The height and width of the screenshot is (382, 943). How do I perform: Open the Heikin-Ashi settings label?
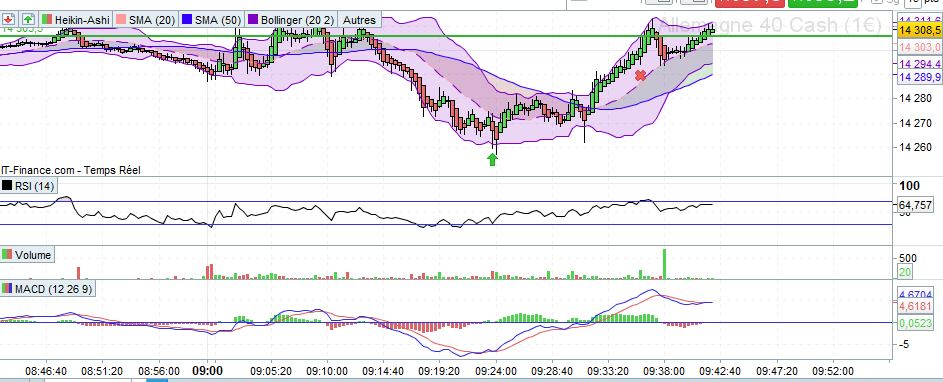82,20
